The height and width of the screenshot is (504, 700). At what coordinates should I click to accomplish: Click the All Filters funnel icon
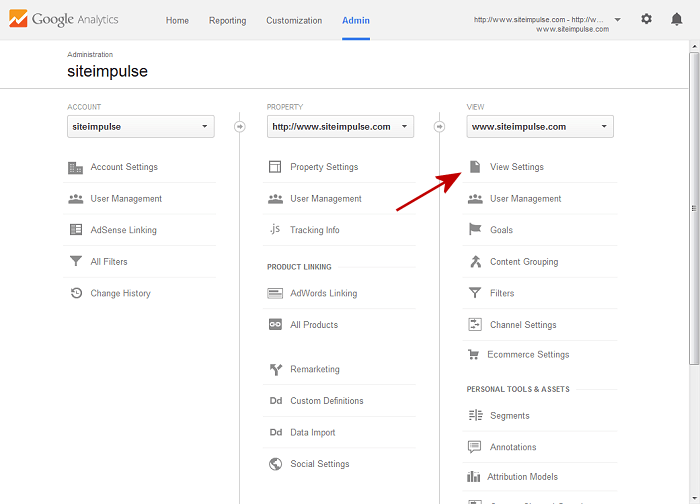76,261
